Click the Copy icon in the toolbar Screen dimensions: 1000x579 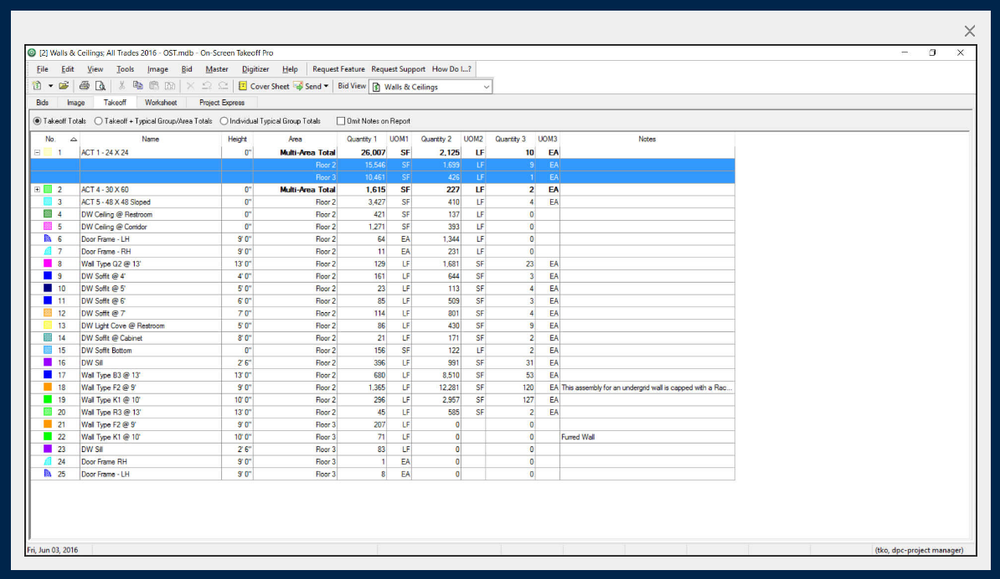click(x=138, y=86)
